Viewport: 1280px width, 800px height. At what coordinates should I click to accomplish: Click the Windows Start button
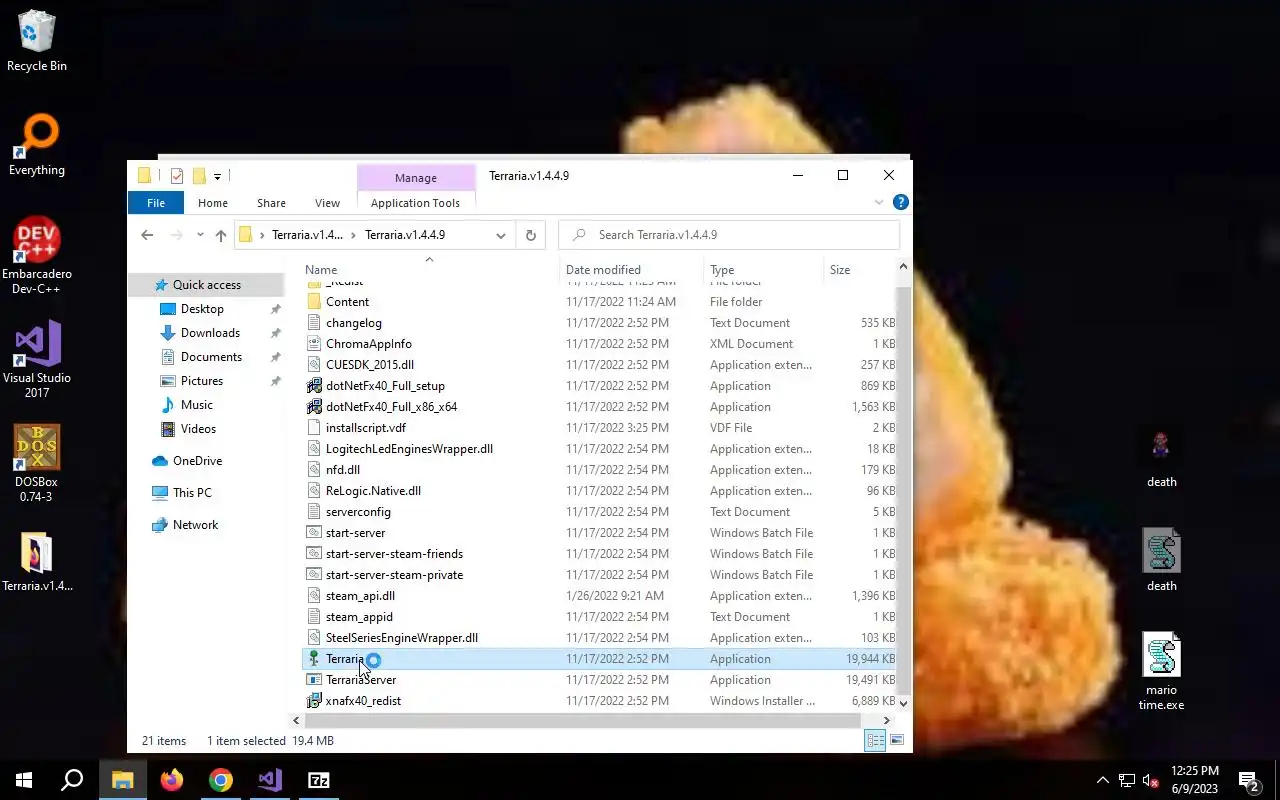pos(24,780)
